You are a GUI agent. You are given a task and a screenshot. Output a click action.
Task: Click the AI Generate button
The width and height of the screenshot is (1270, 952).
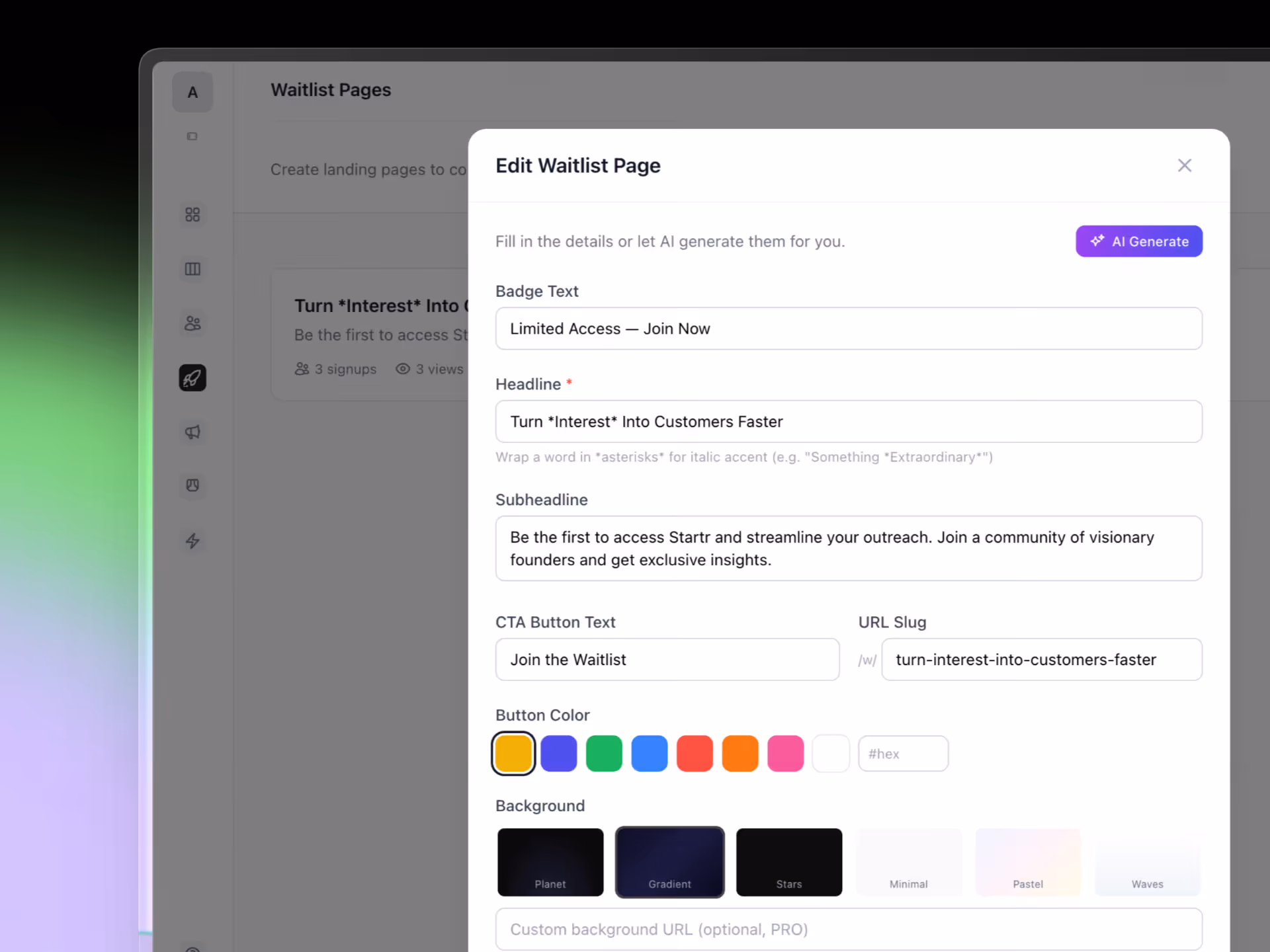point(1138,241)
